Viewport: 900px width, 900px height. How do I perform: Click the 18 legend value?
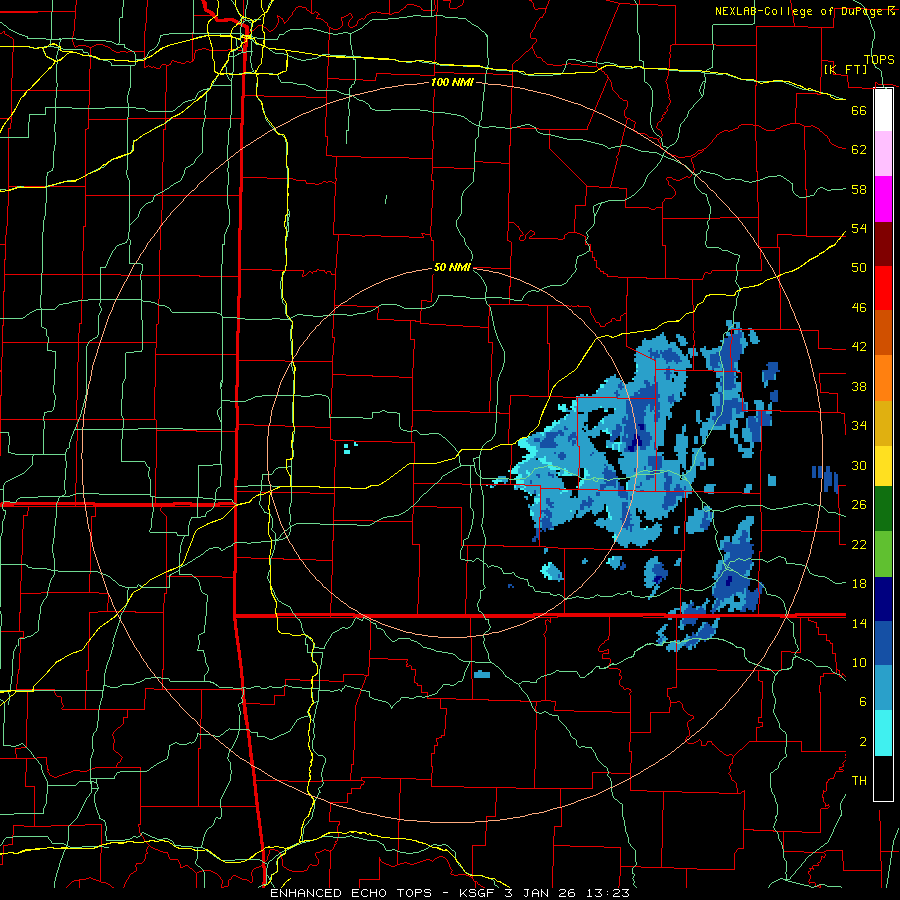click(859, 584)
